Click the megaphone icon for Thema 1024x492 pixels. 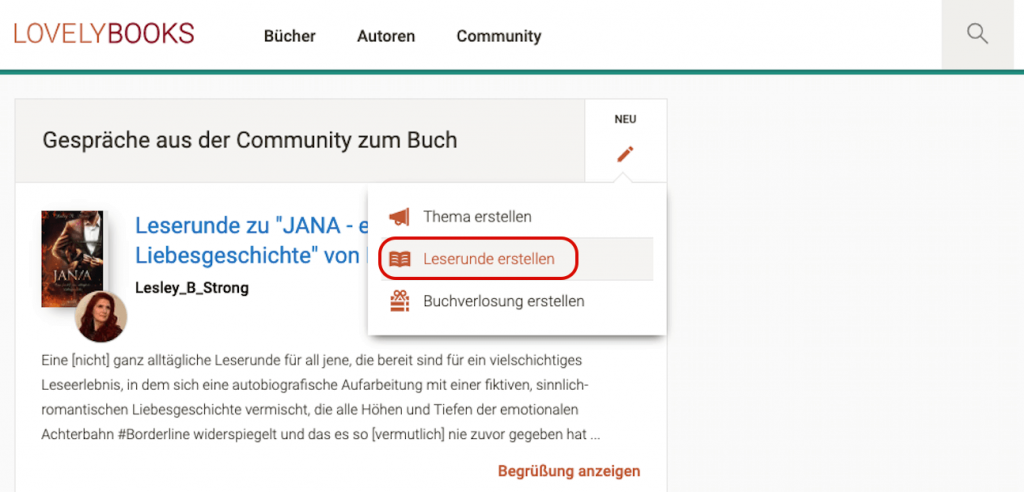pos(400,217)
